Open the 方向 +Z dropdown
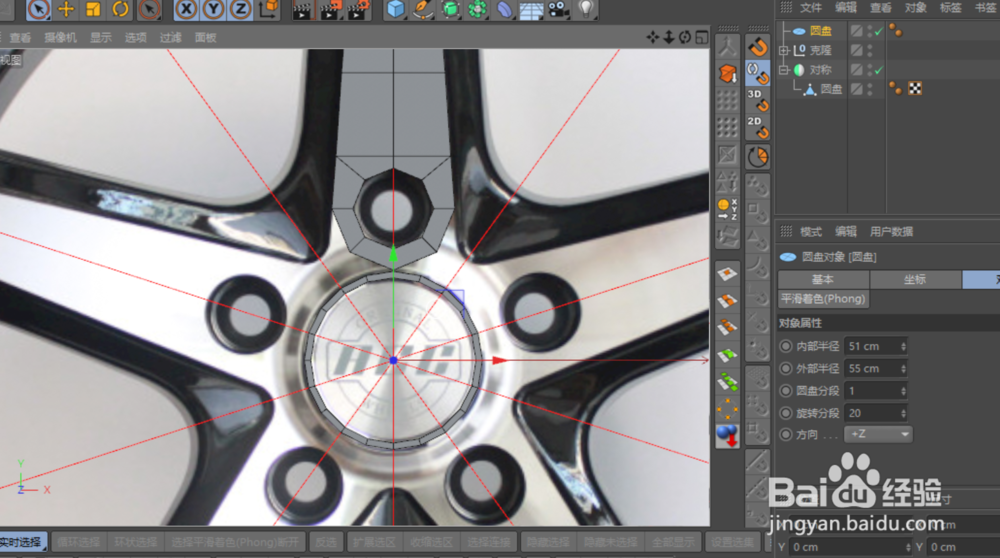 pyautogui.click(x=878, y=434)
